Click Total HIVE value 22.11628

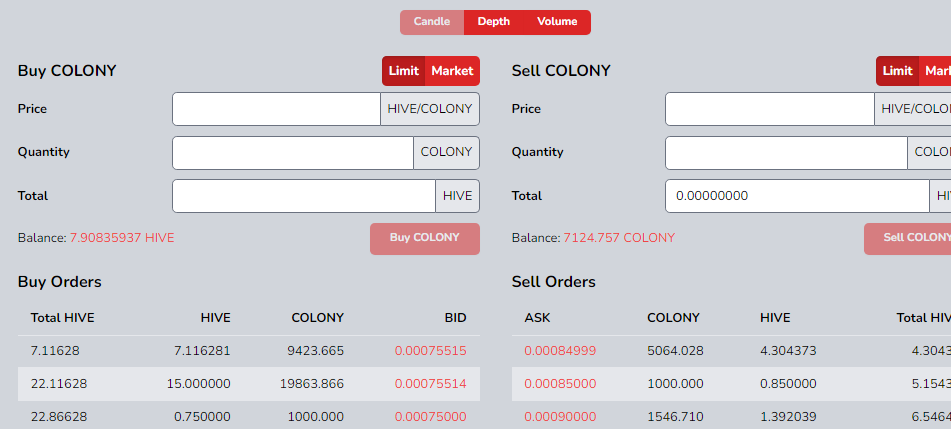click(x=58, y=384)
